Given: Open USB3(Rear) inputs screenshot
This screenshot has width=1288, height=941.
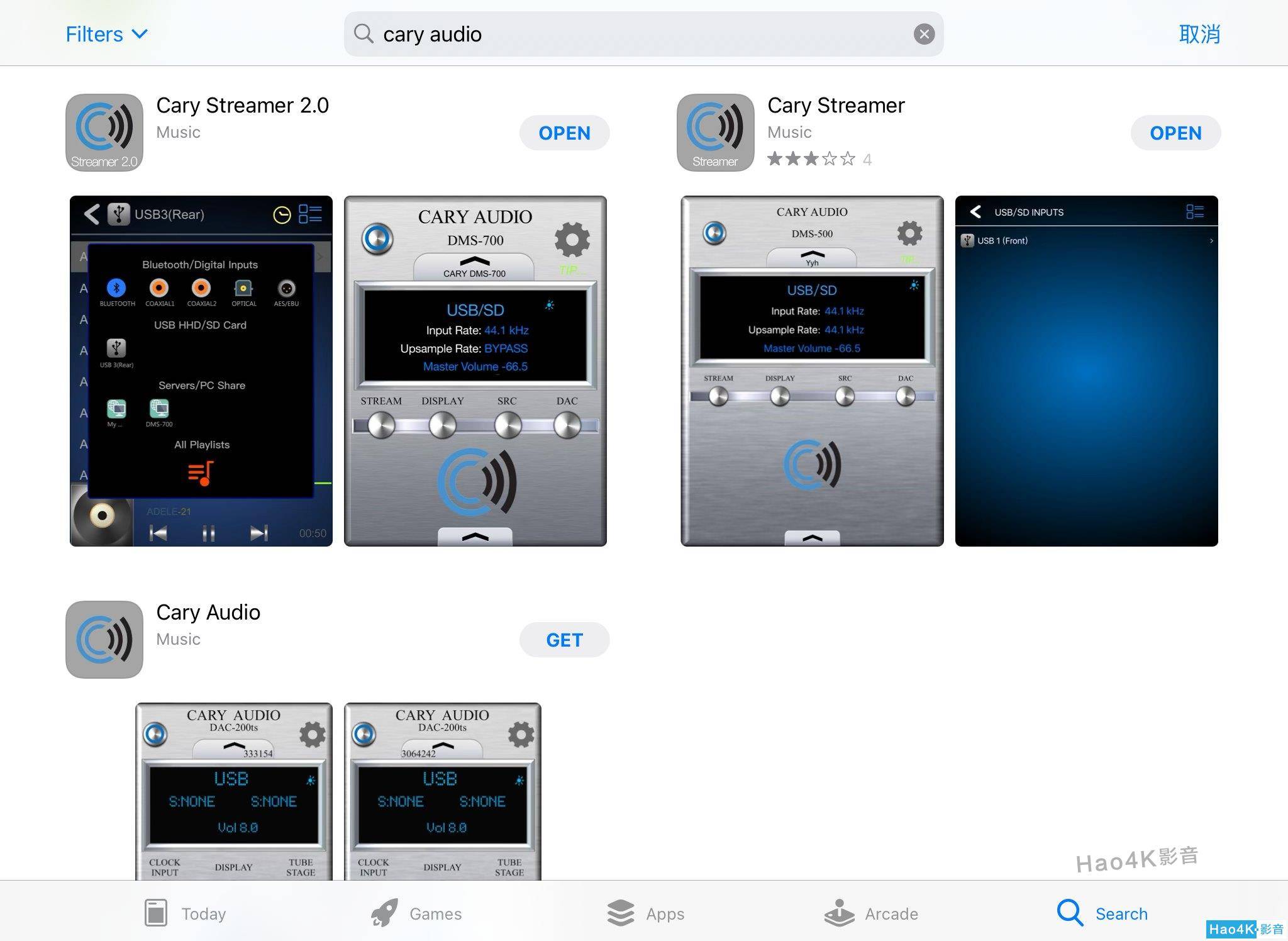Looking at the screenshot, I should click(201, 371).
